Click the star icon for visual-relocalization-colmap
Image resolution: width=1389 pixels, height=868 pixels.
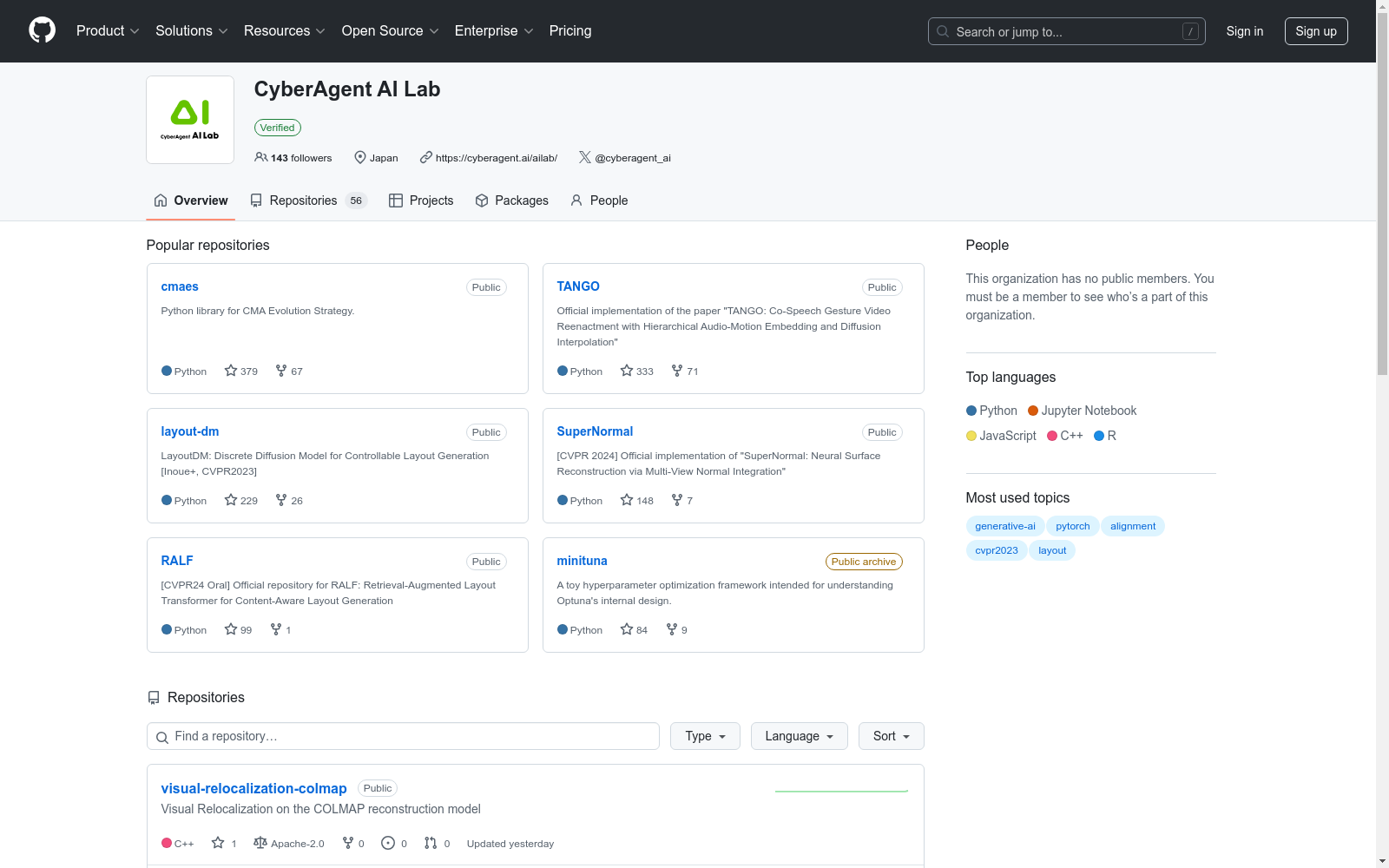point(218,843)
